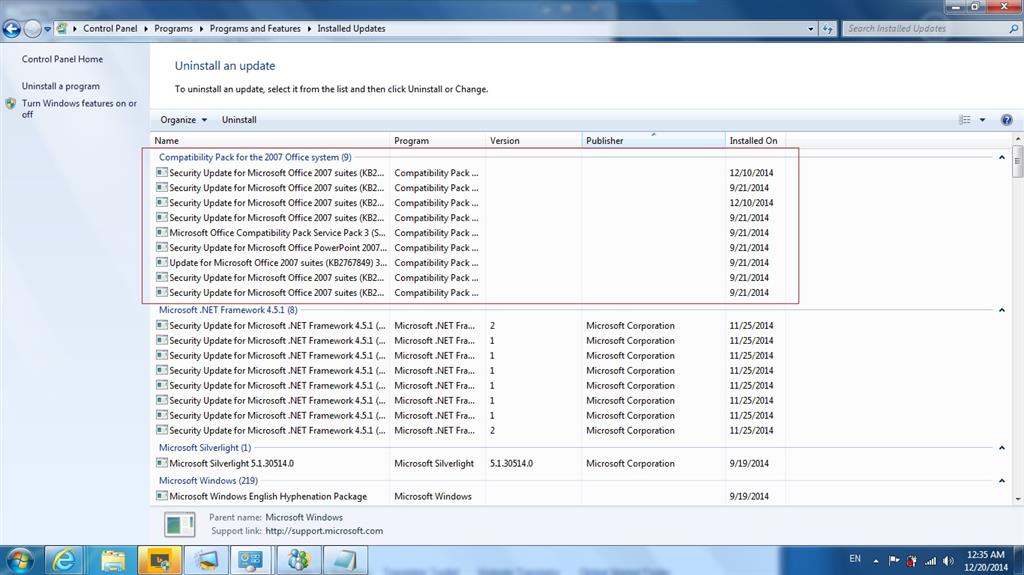Expand the arrow after Control Panel breadcrumb
The height and width of the screenshot is (575, 1024).
point(146,29)
